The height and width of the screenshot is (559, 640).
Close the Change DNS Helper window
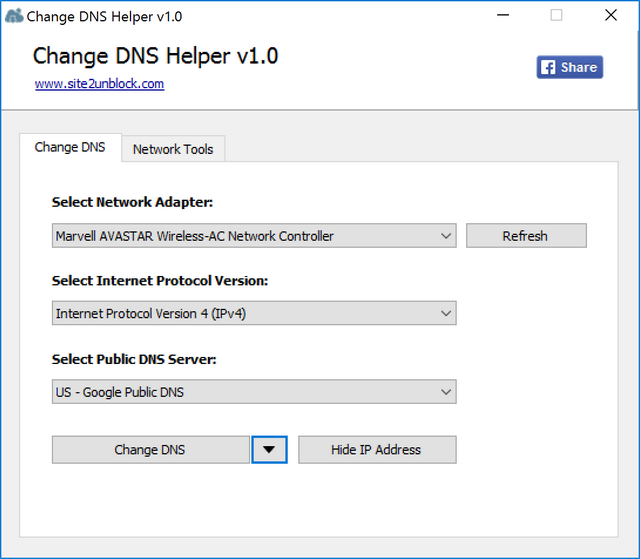click(611, 16)
